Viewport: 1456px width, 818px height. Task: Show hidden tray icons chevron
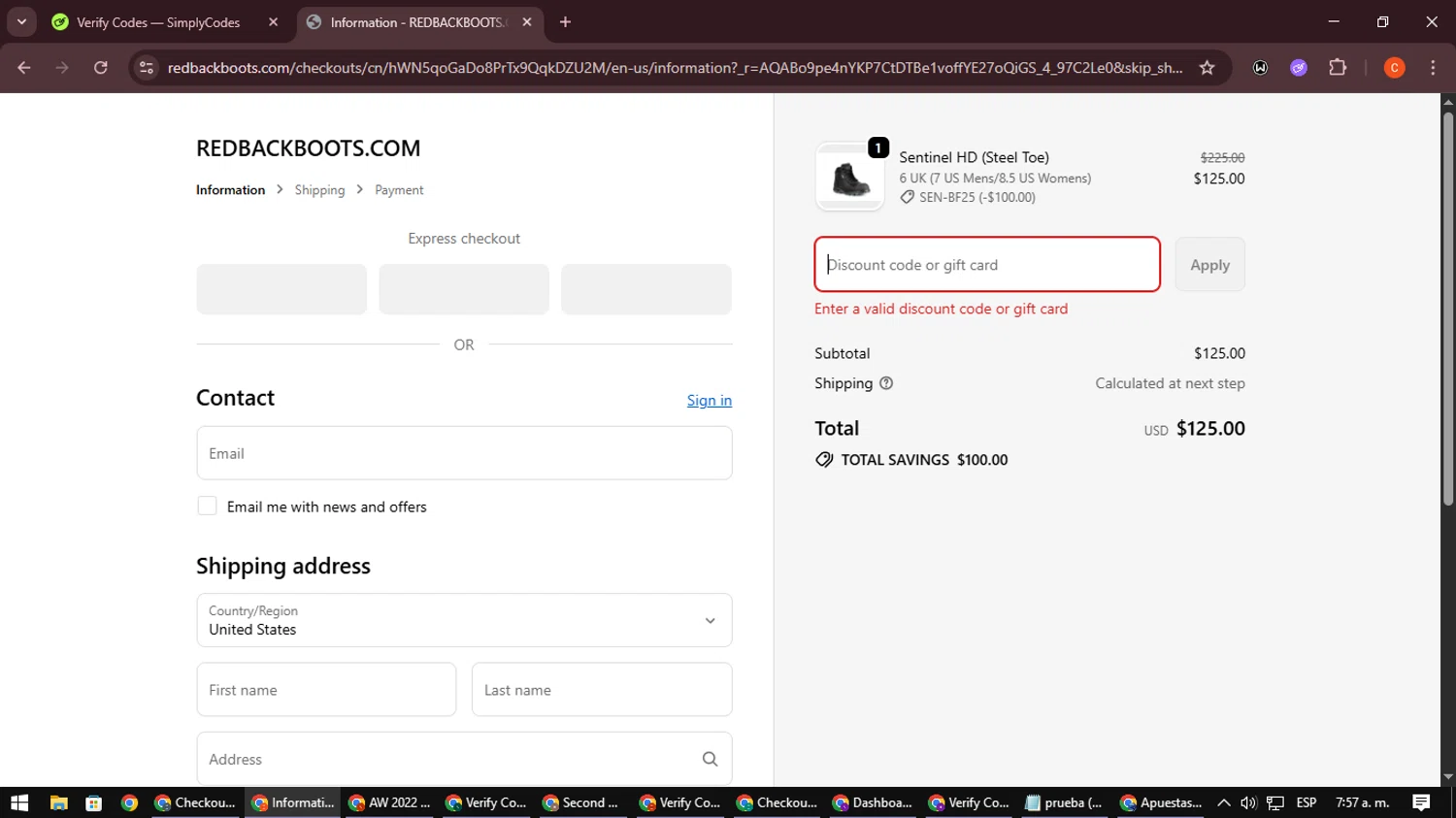pyautogui.click(x=1224, y=802)
